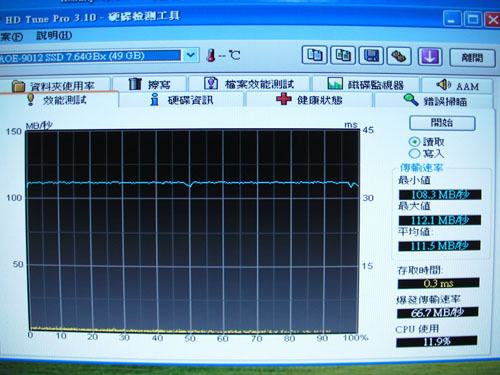The width and height of the screenshot is (500, 375).
Task: Click the 開始 start button
Action: click(x=442, y=123)
